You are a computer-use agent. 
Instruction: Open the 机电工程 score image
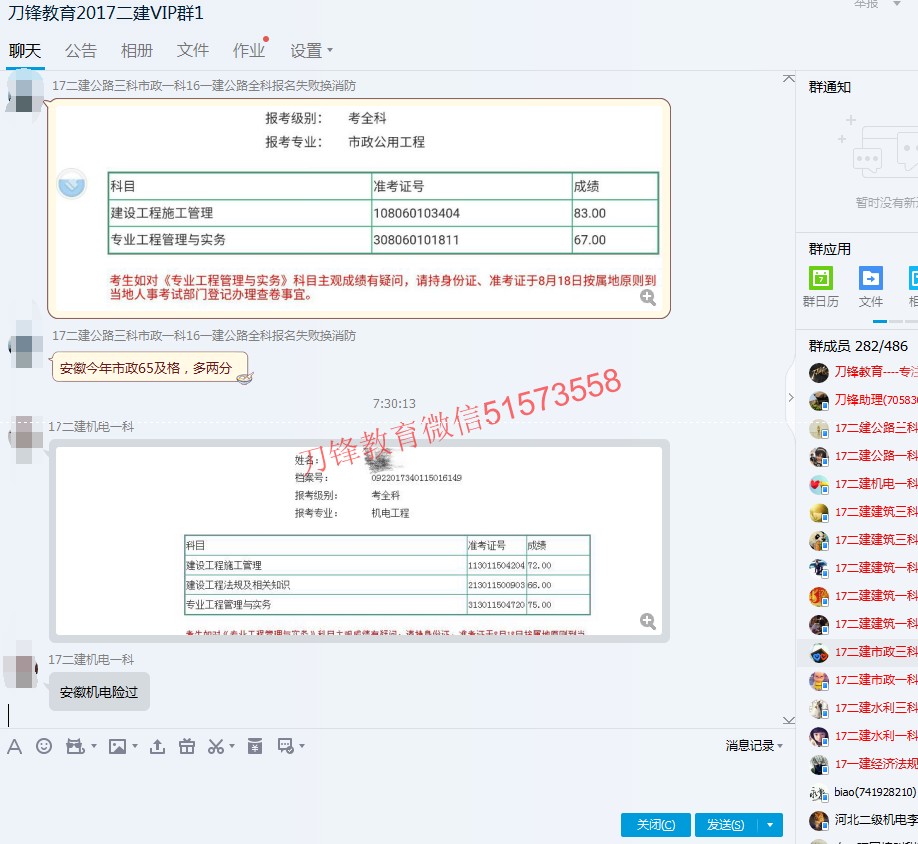point(359,541)
